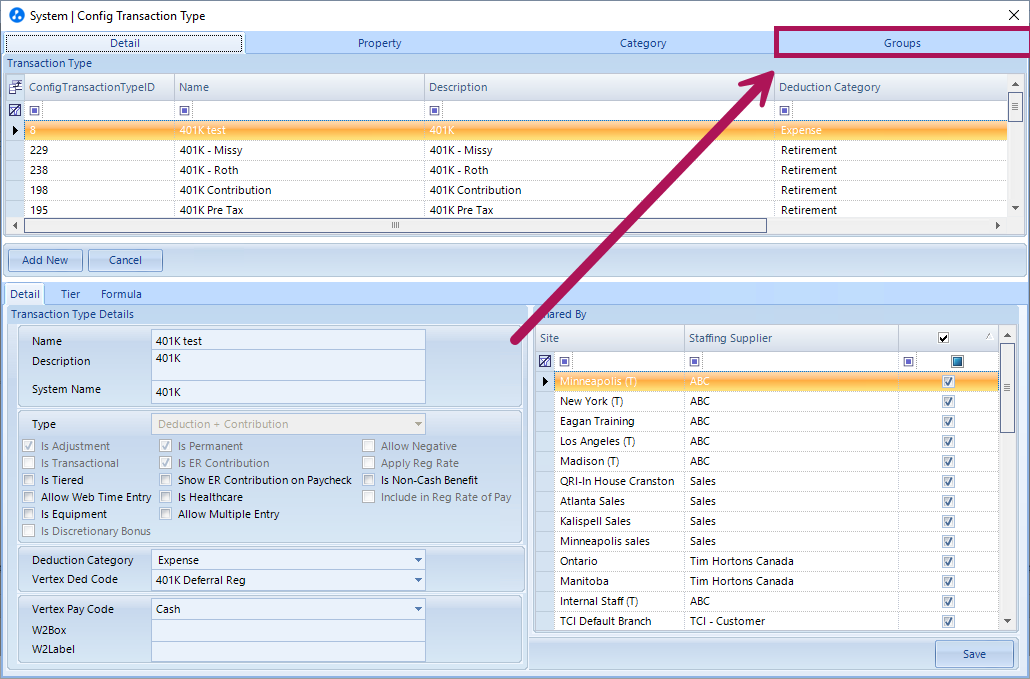Click the blue filter state box in checkbox column
Viewport: 1030px width, 679px height.
pyautogui.click(x=957, y=361)
